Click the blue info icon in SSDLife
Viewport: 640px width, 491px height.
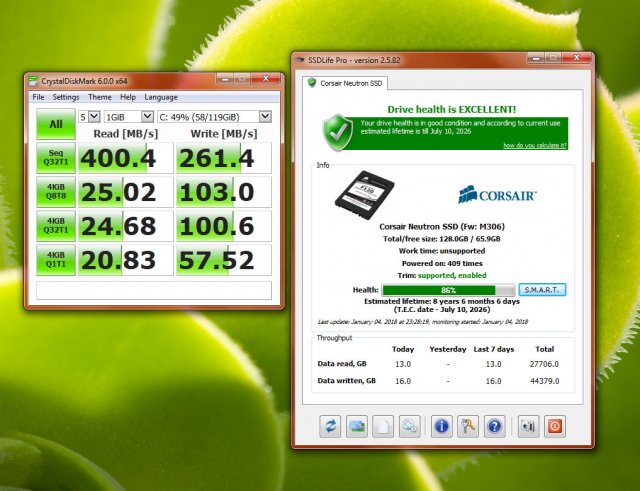[440, 426]
